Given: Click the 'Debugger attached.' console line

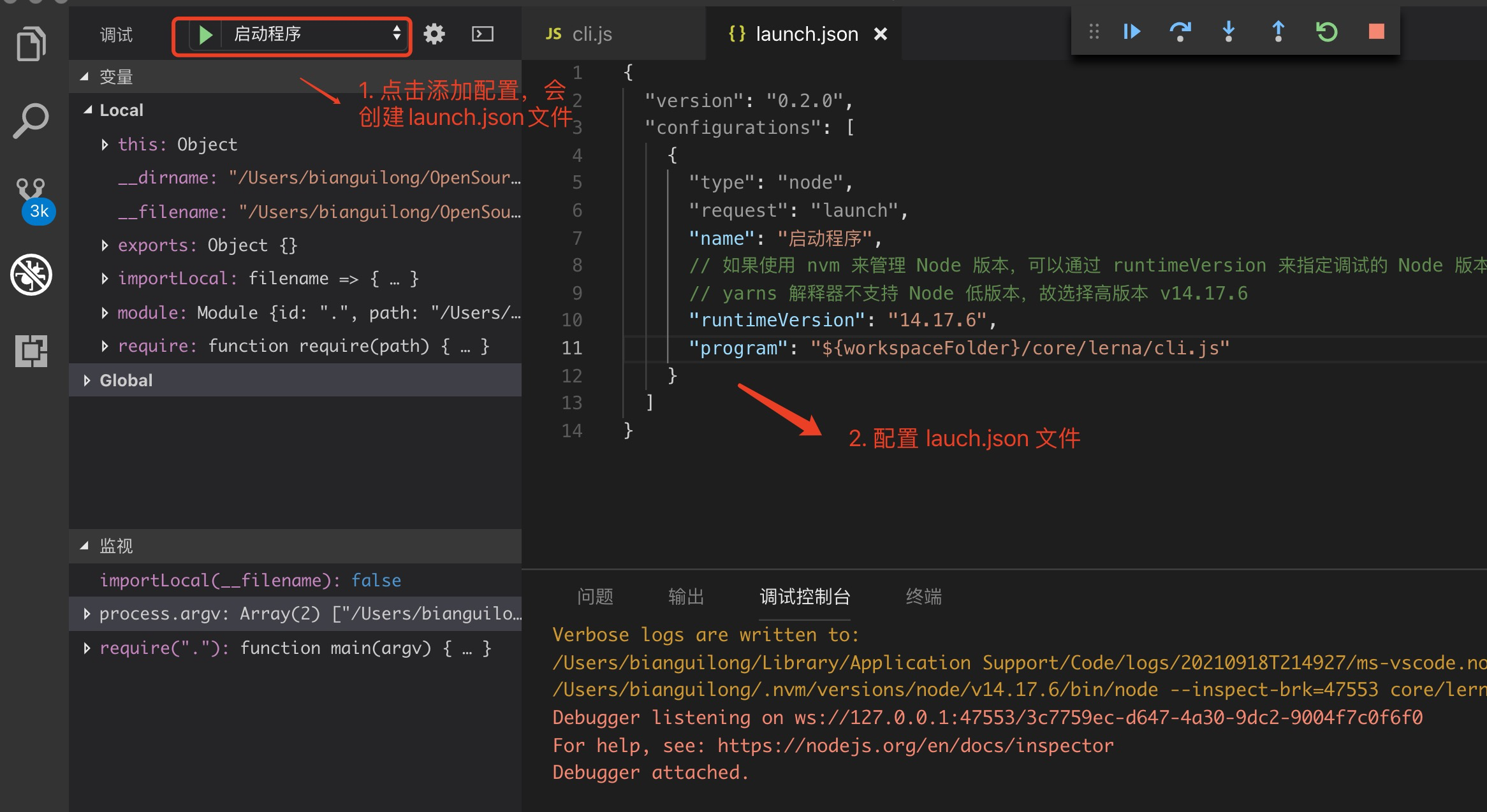Looking at the screenshot, I should pos(650,772).
